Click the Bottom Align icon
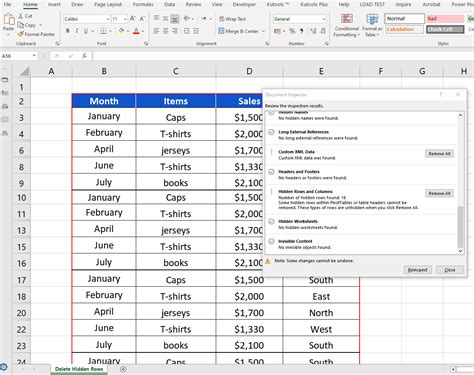Screen dimensions: 474x375 point(175,19)
